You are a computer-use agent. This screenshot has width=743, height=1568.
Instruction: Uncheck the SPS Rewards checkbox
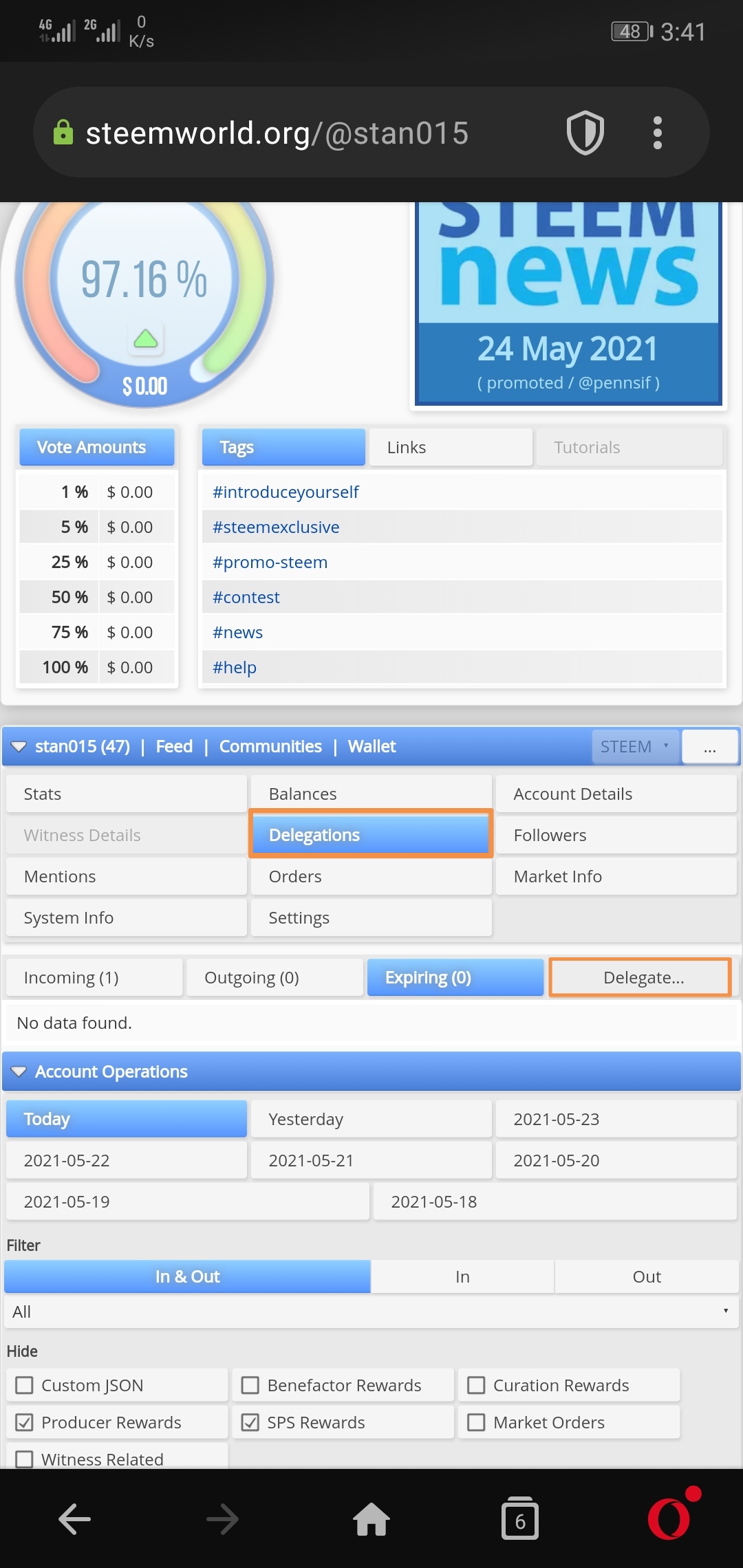pyautogui.click(x=250, y=1422)
